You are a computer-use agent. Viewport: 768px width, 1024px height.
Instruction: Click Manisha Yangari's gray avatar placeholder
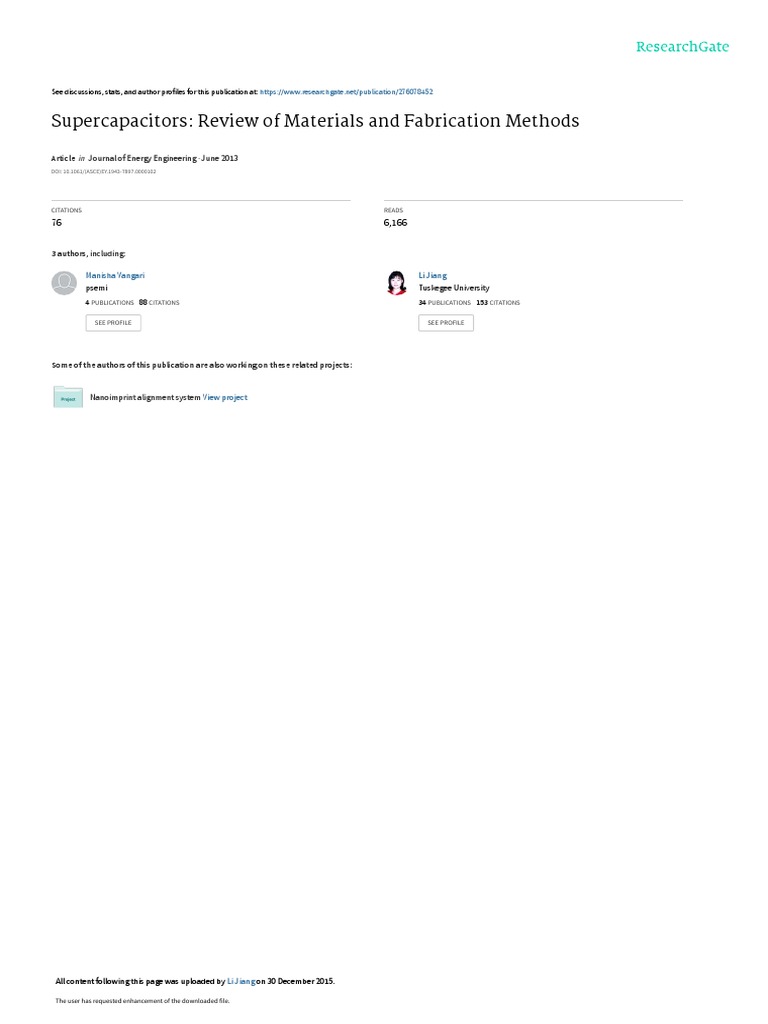point(64,283)
